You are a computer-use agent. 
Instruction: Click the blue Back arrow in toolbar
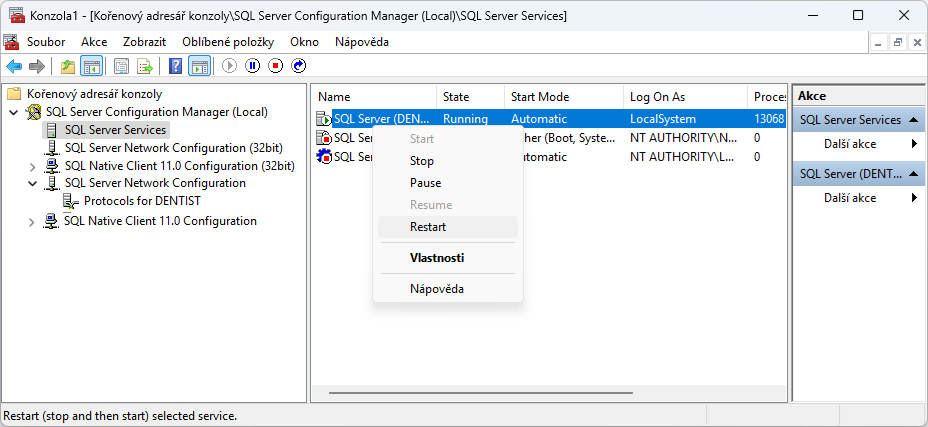[14, 66]
